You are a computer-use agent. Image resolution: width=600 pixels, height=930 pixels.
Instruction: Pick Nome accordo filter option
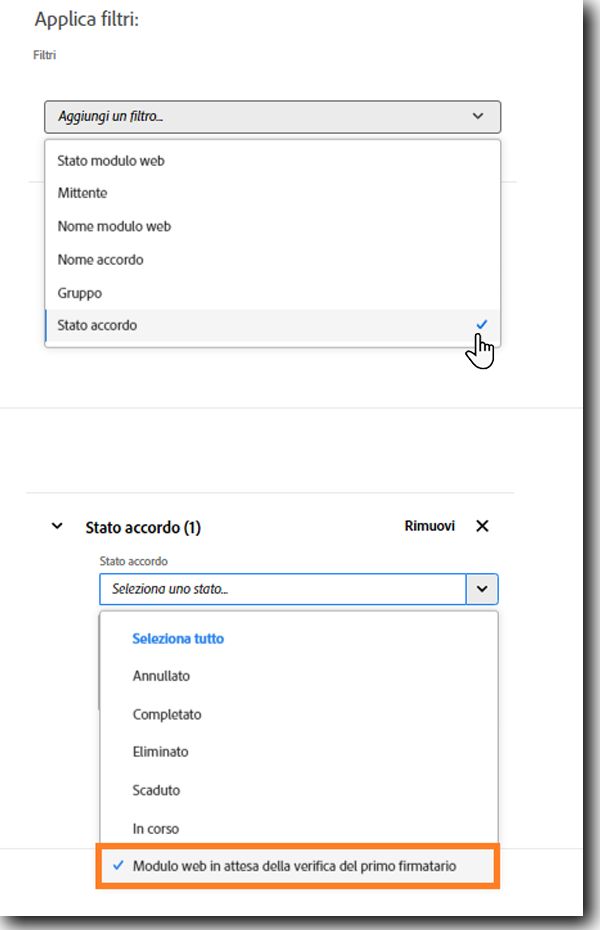pyautogui.click(x=100, y=259)
